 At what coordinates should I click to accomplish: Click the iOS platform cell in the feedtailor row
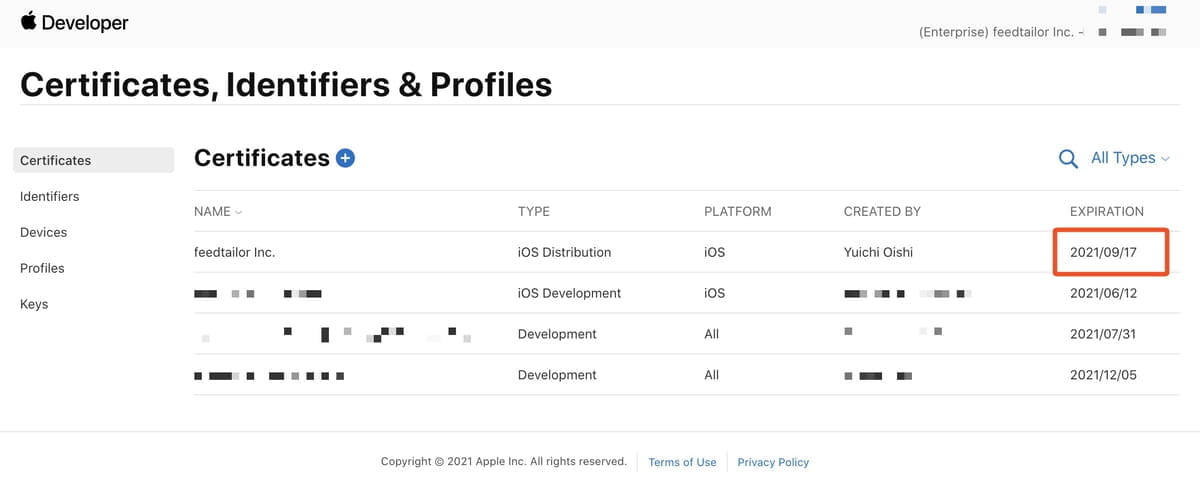[x=714, y=252]
